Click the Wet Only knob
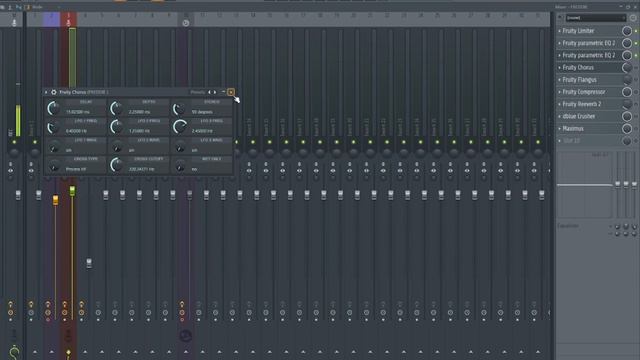 click(179, 165)
